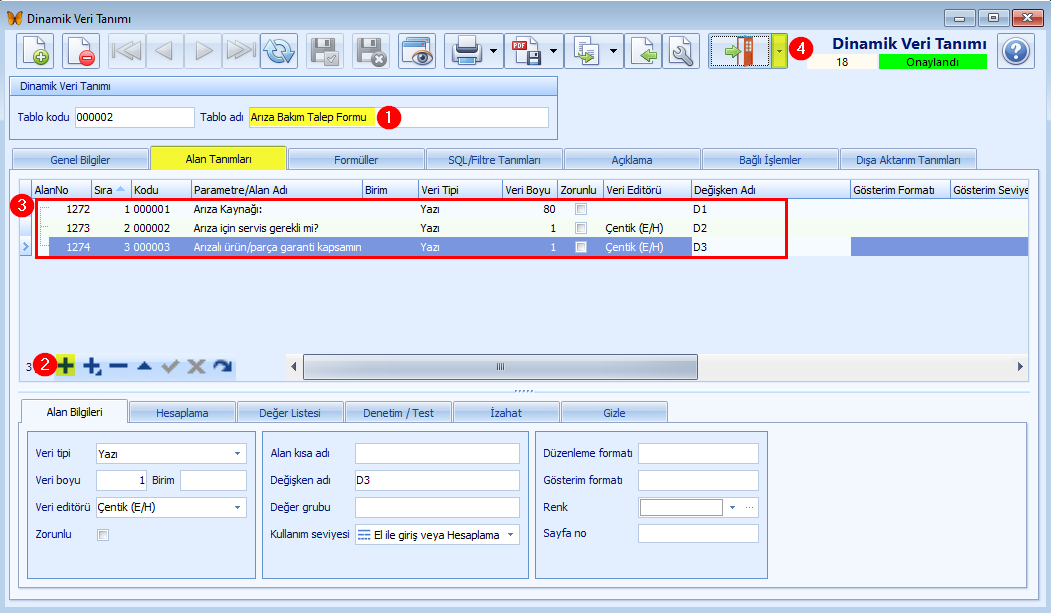Switch to Dışa Aktarım Tanımları tab
This screenshot has width=1051, height=613.
tap(908, 159)
